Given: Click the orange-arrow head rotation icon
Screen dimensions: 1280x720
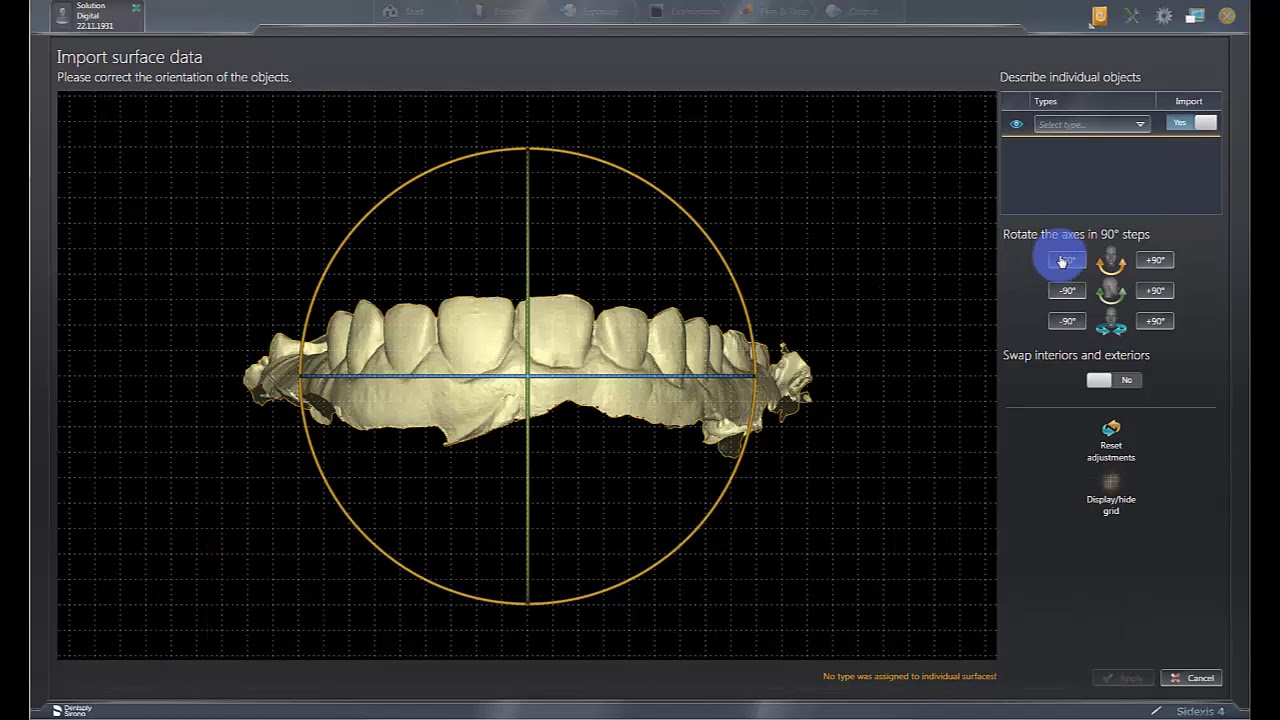Looking at the screenshot, I should tap(1111, 262).
